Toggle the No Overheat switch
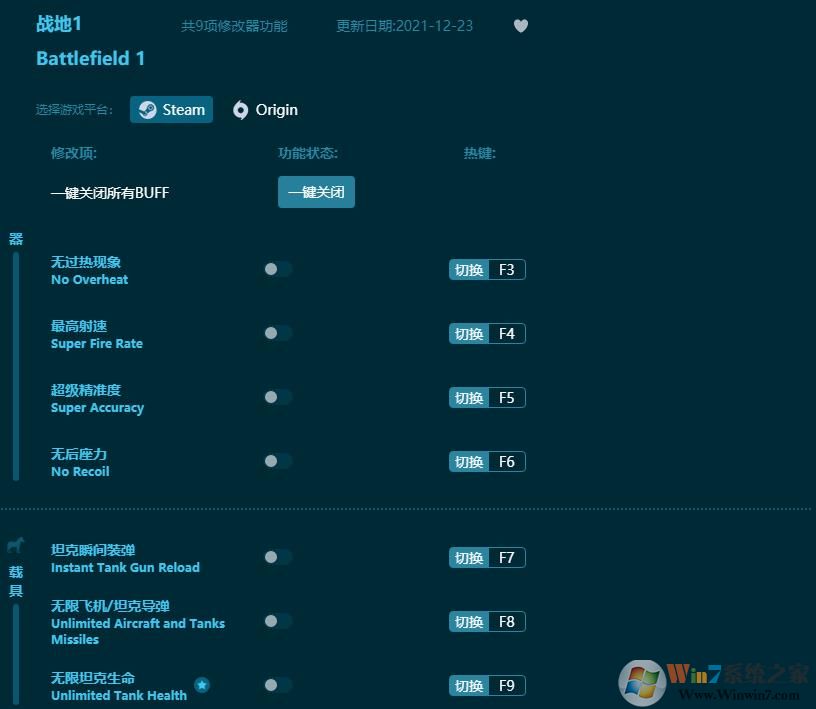 pyautogui.click(x=278, y=269)
